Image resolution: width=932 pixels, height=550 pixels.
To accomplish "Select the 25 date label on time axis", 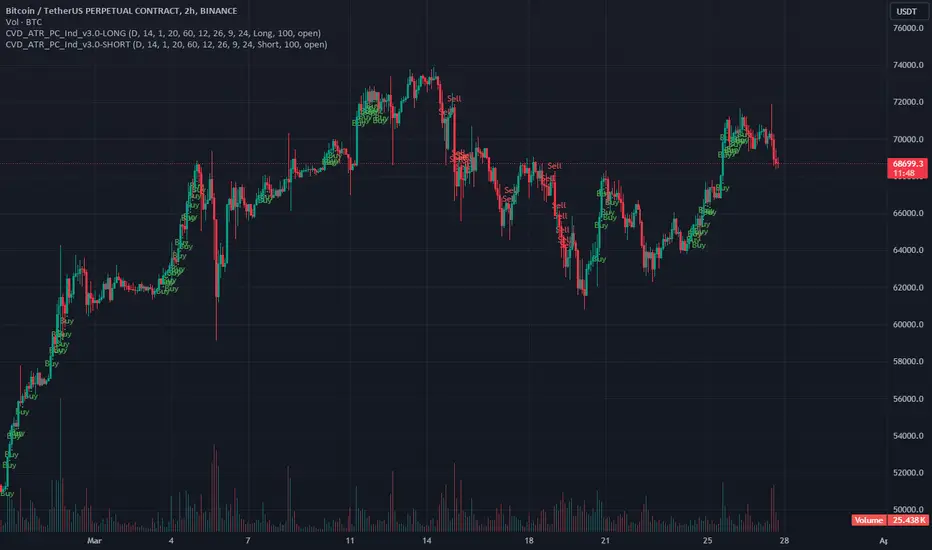I will [707, 540].
